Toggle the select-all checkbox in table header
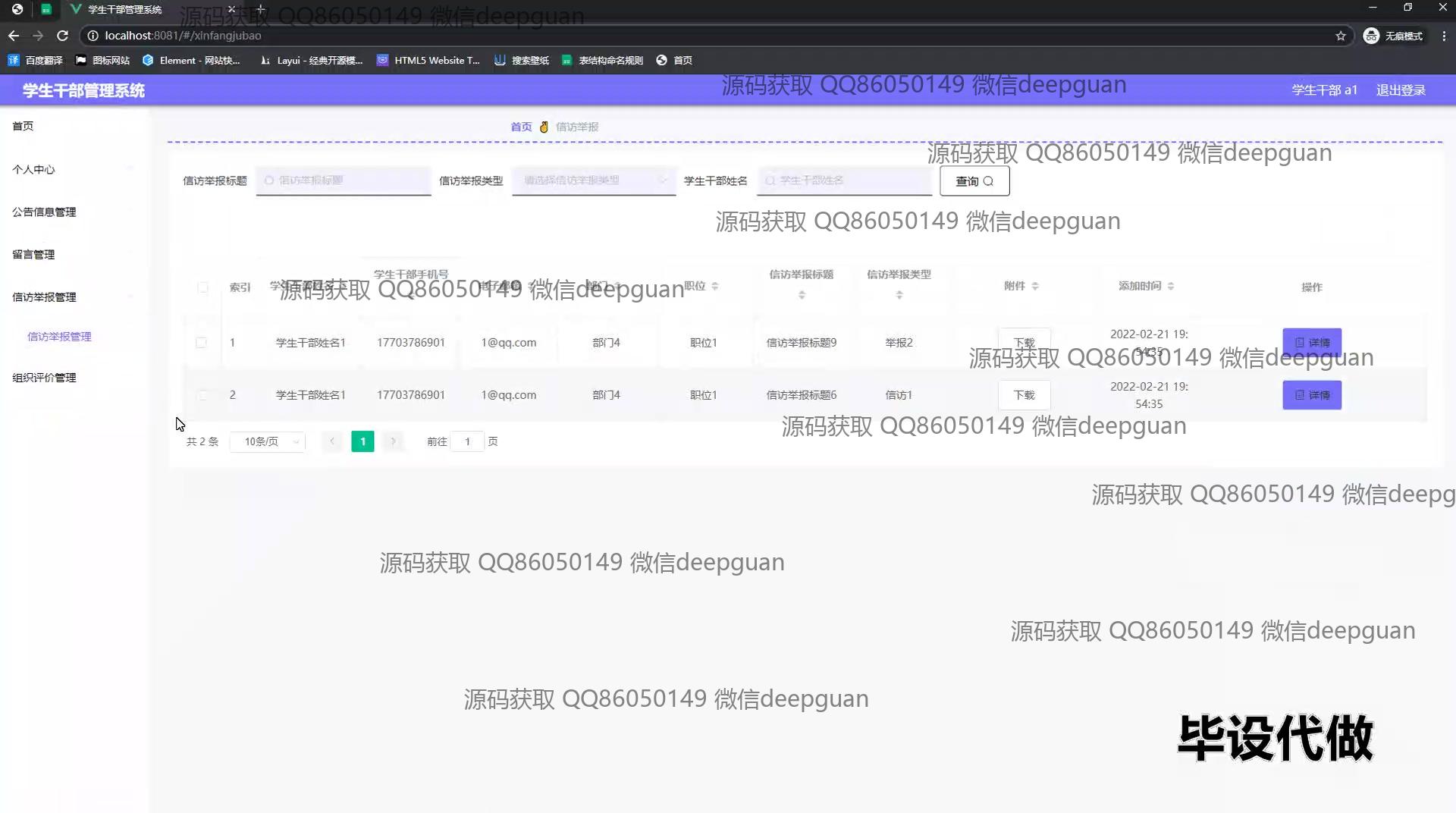 (202, 287)
